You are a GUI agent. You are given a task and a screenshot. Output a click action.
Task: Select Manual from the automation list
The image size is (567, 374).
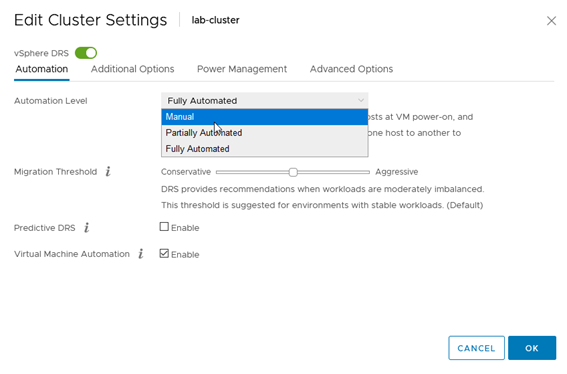(265, 117)
